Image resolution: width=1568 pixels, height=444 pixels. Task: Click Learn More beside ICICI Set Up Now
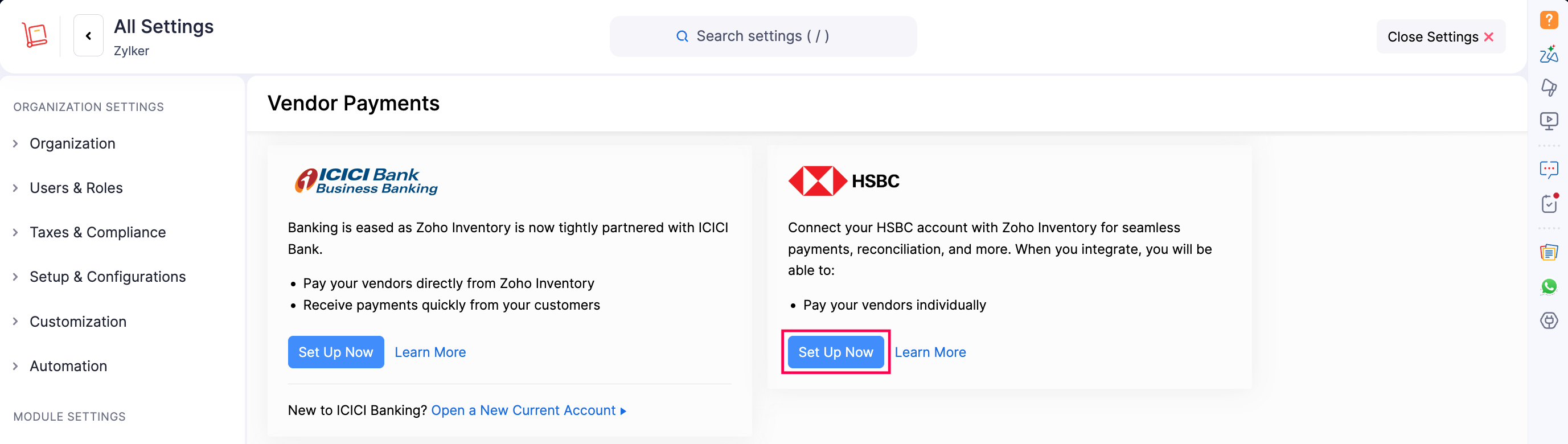point(430,352)
